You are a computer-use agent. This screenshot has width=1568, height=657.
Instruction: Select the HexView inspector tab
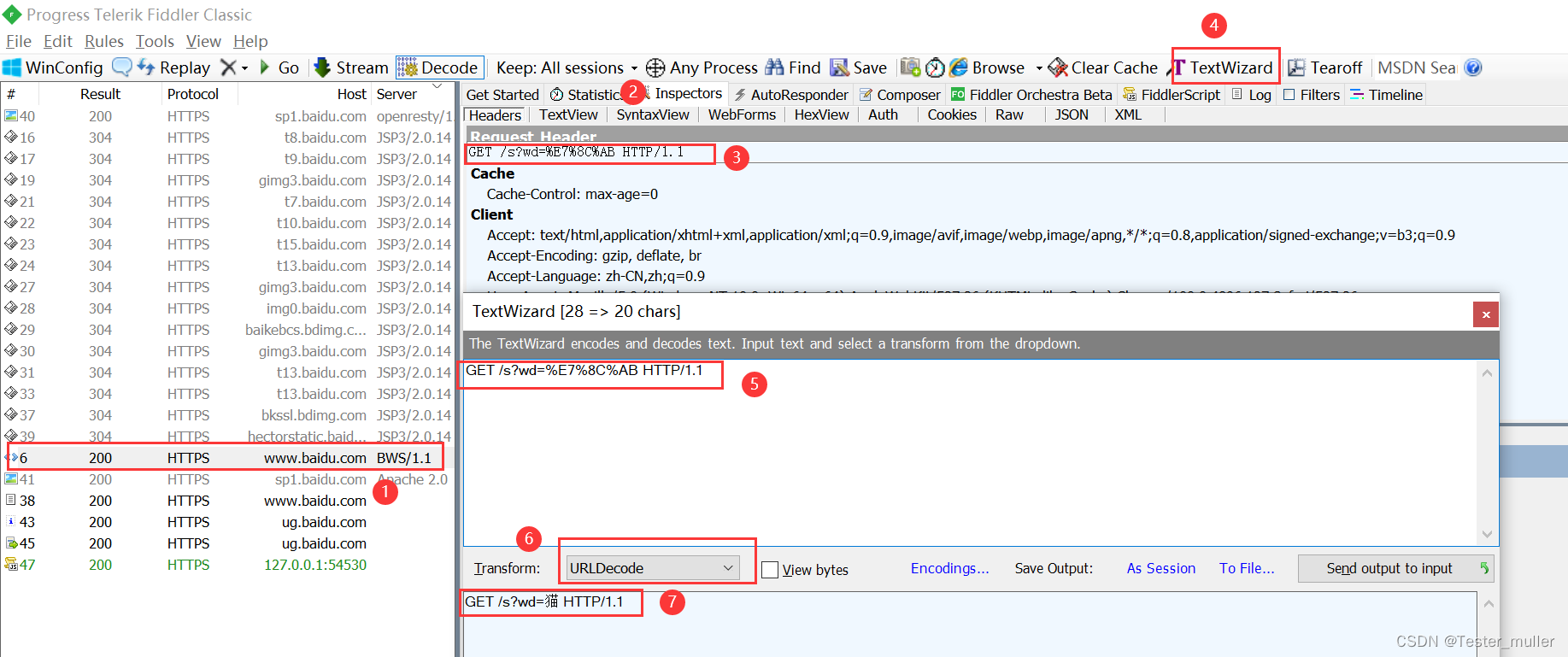(x=821, y=114)
